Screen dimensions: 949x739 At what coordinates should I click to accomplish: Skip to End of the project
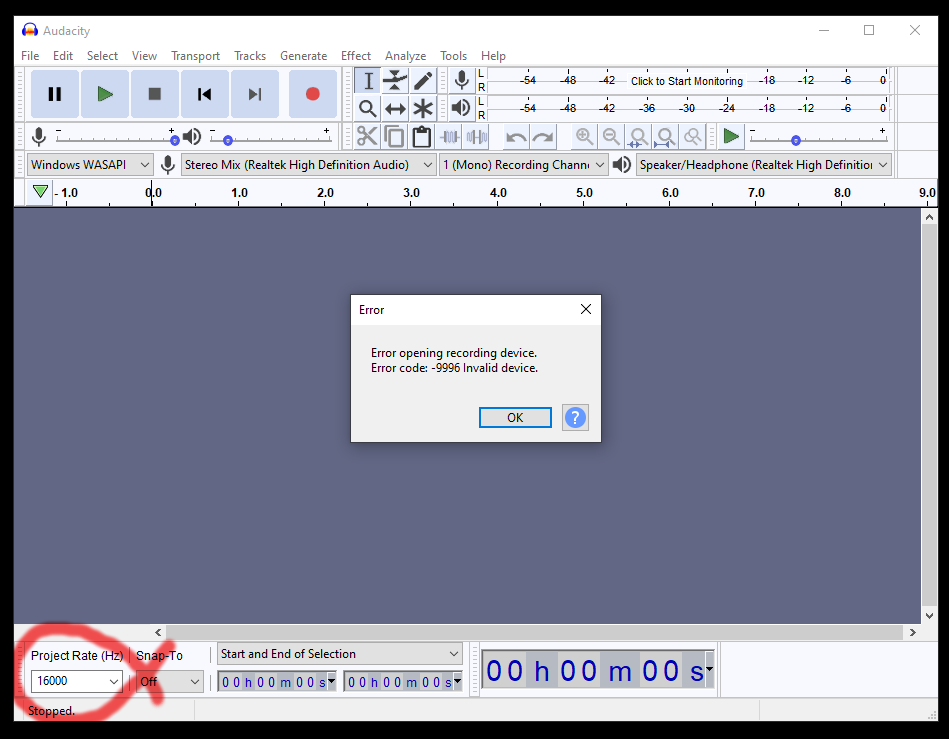(x=255, y=94)
